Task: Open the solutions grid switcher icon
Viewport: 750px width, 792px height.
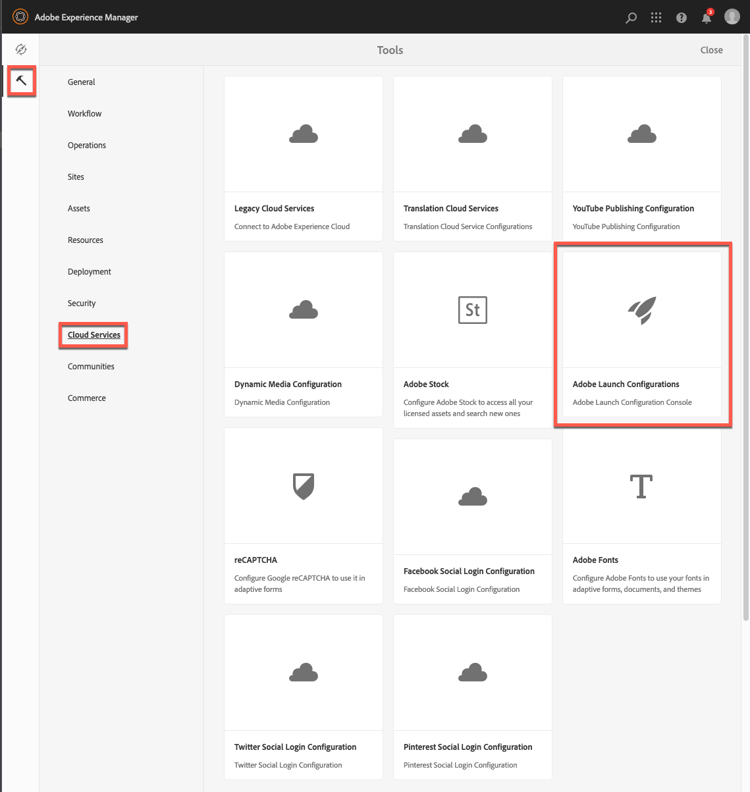Action: pyautogui.click(x=656, y=18)
